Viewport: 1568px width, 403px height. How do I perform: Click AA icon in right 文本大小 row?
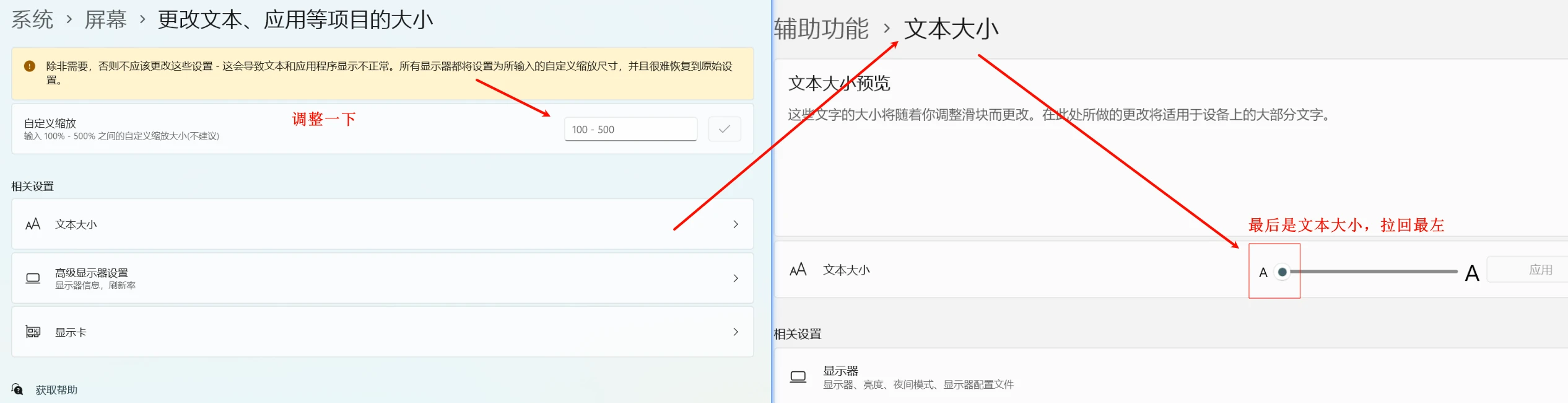(x=798, y=270)
